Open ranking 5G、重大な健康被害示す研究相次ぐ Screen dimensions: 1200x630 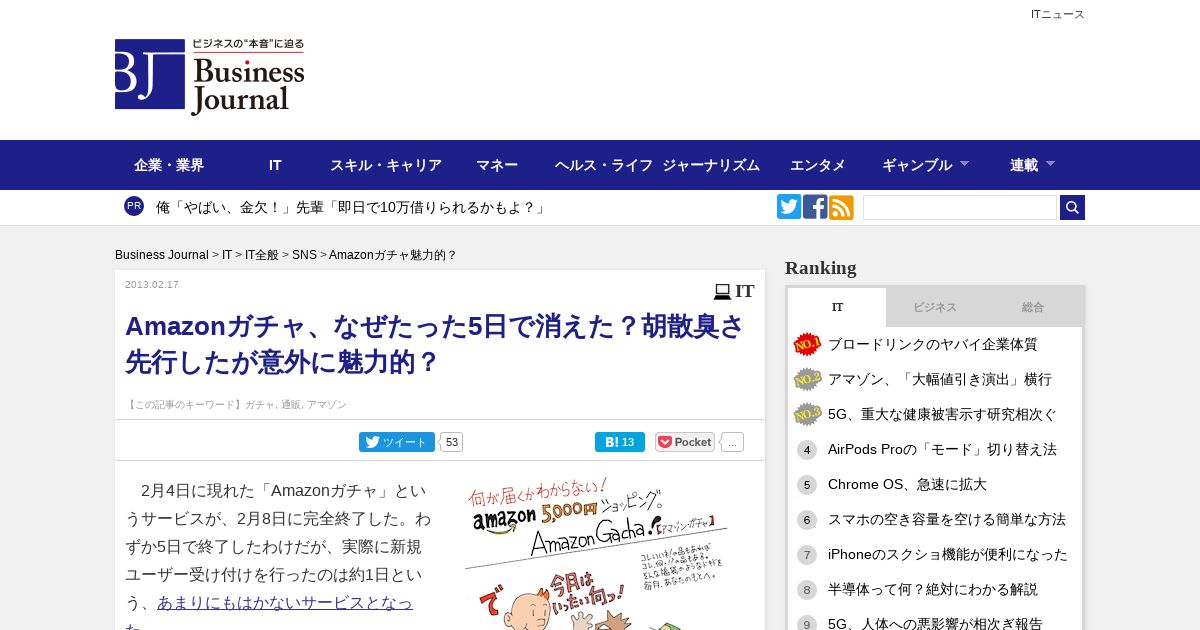point(942,415)
